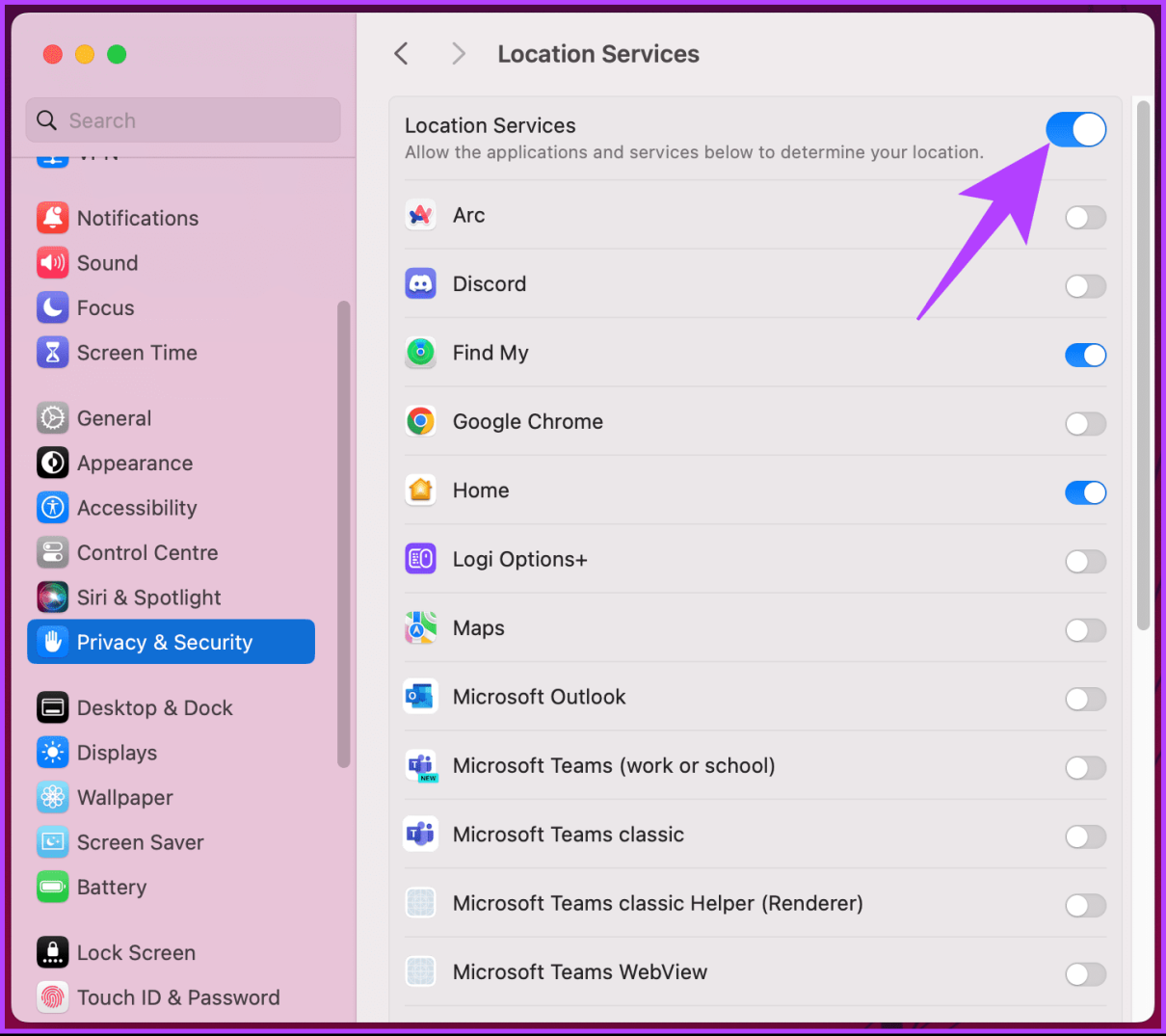This screenshot has height=1036, width=1166.
Task: Click the Find My app icon
Action: point(420,353)
